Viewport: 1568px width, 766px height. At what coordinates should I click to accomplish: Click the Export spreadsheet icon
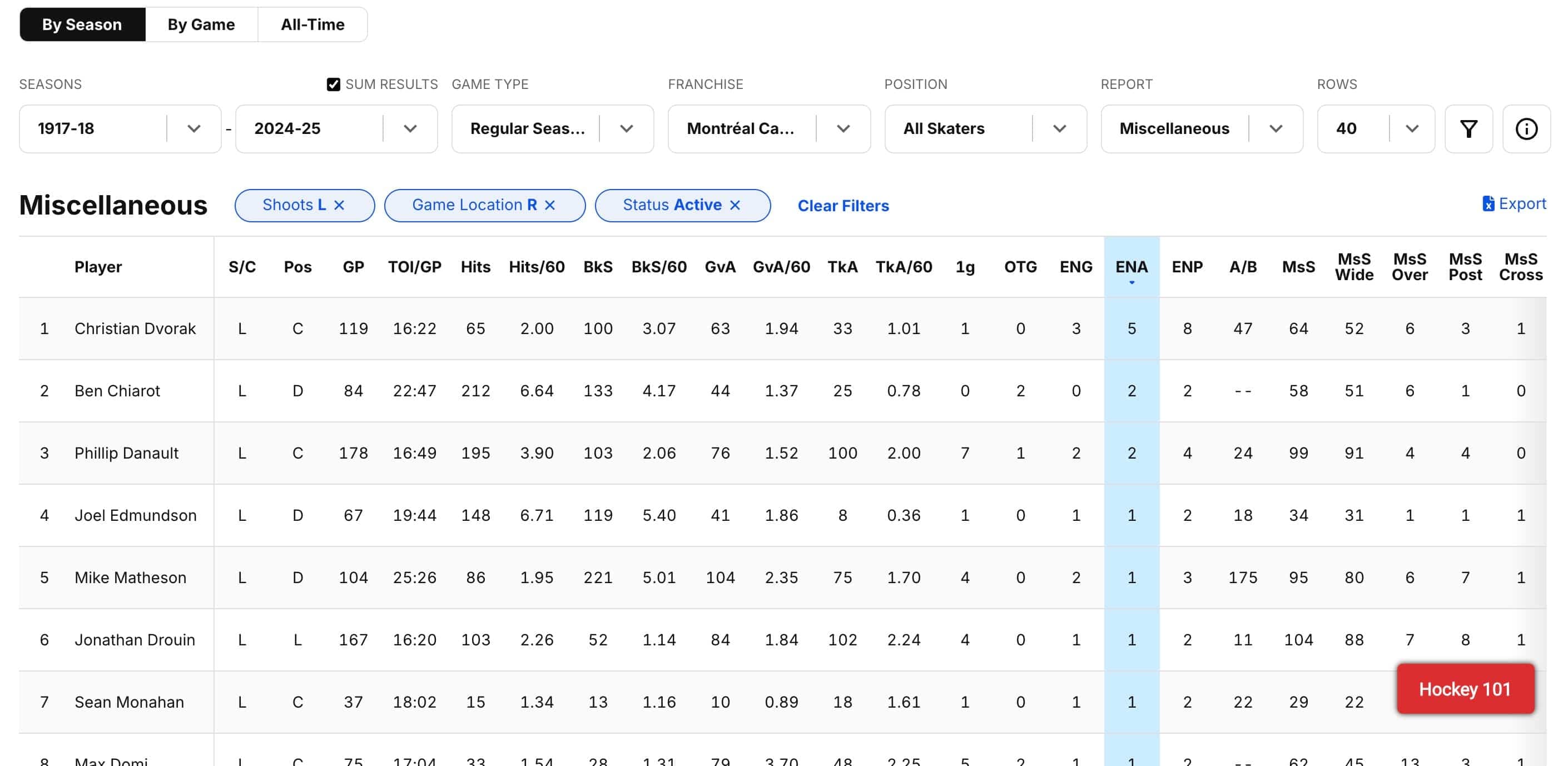[x=1487, y=204]
